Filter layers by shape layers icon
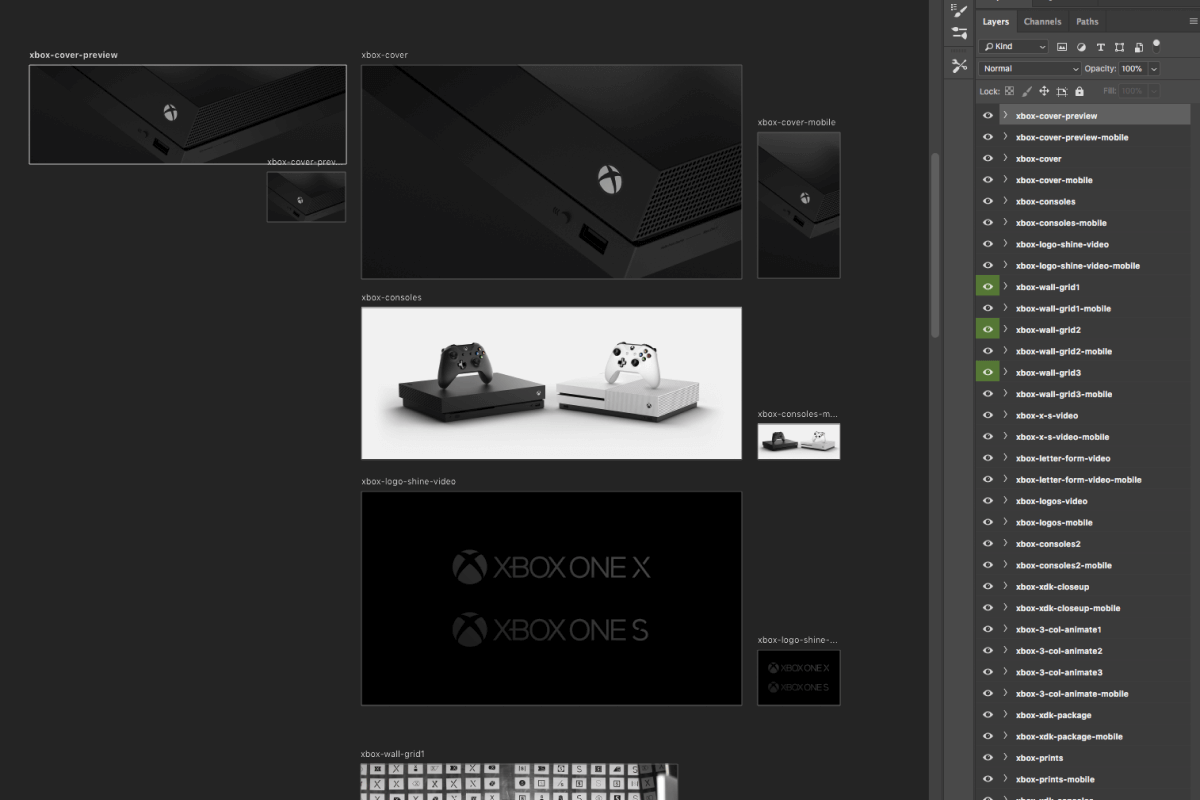Viewport: 1200px width, 800px height. click(x=1120, y=47)
